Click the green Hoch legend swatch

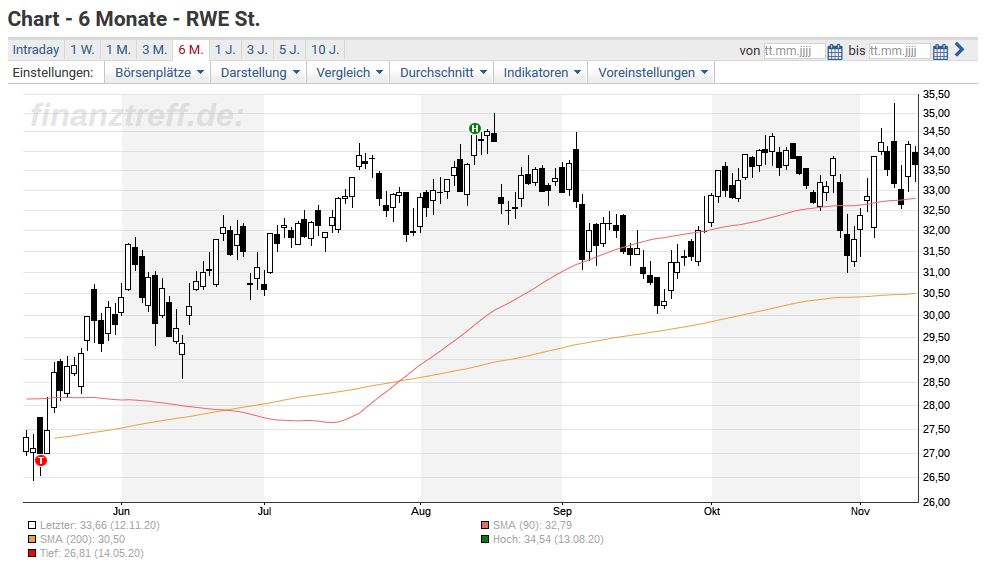[x=484, y=539]
